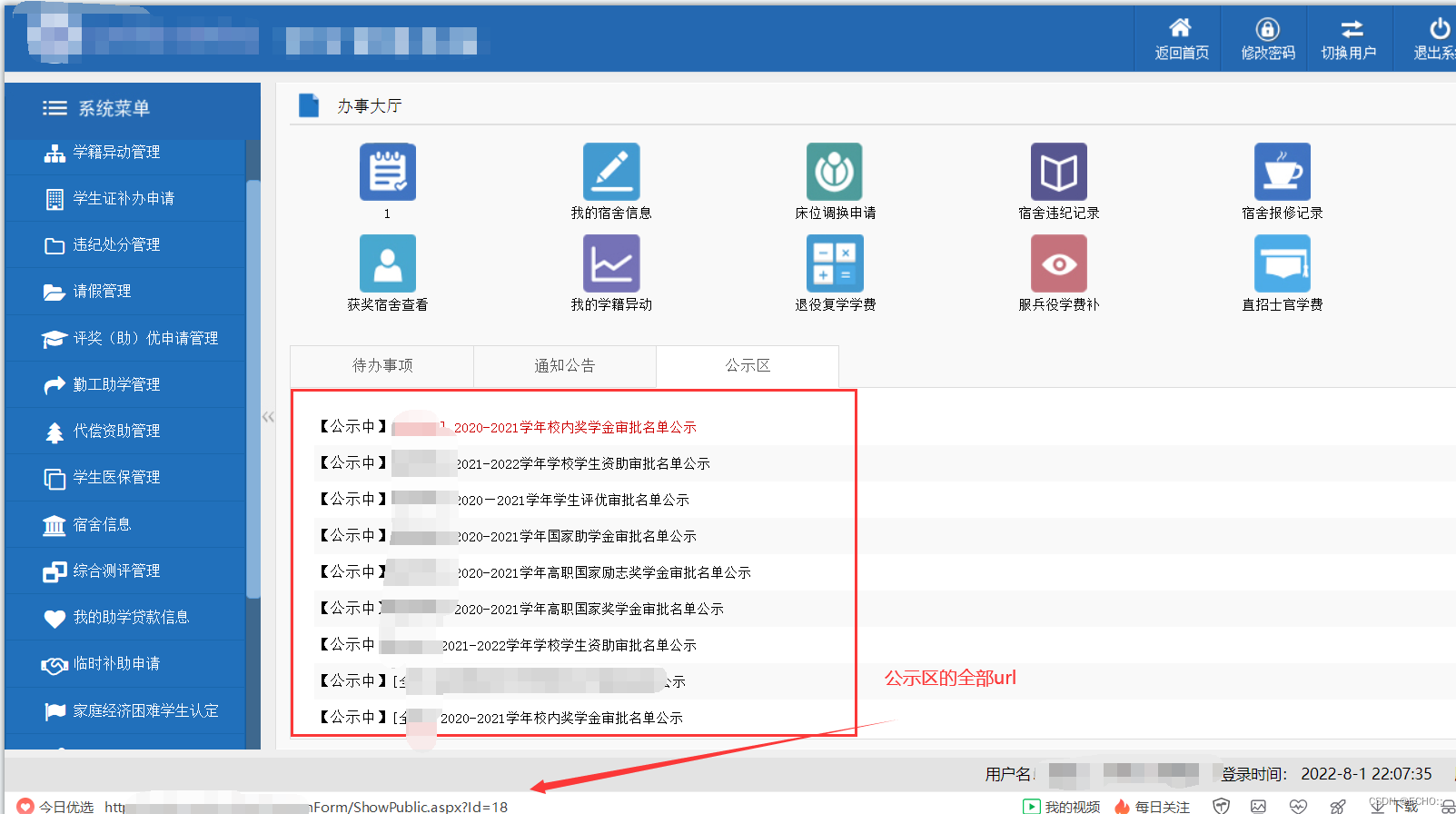Click the 服兵役学费补 eye icon

1058,263
